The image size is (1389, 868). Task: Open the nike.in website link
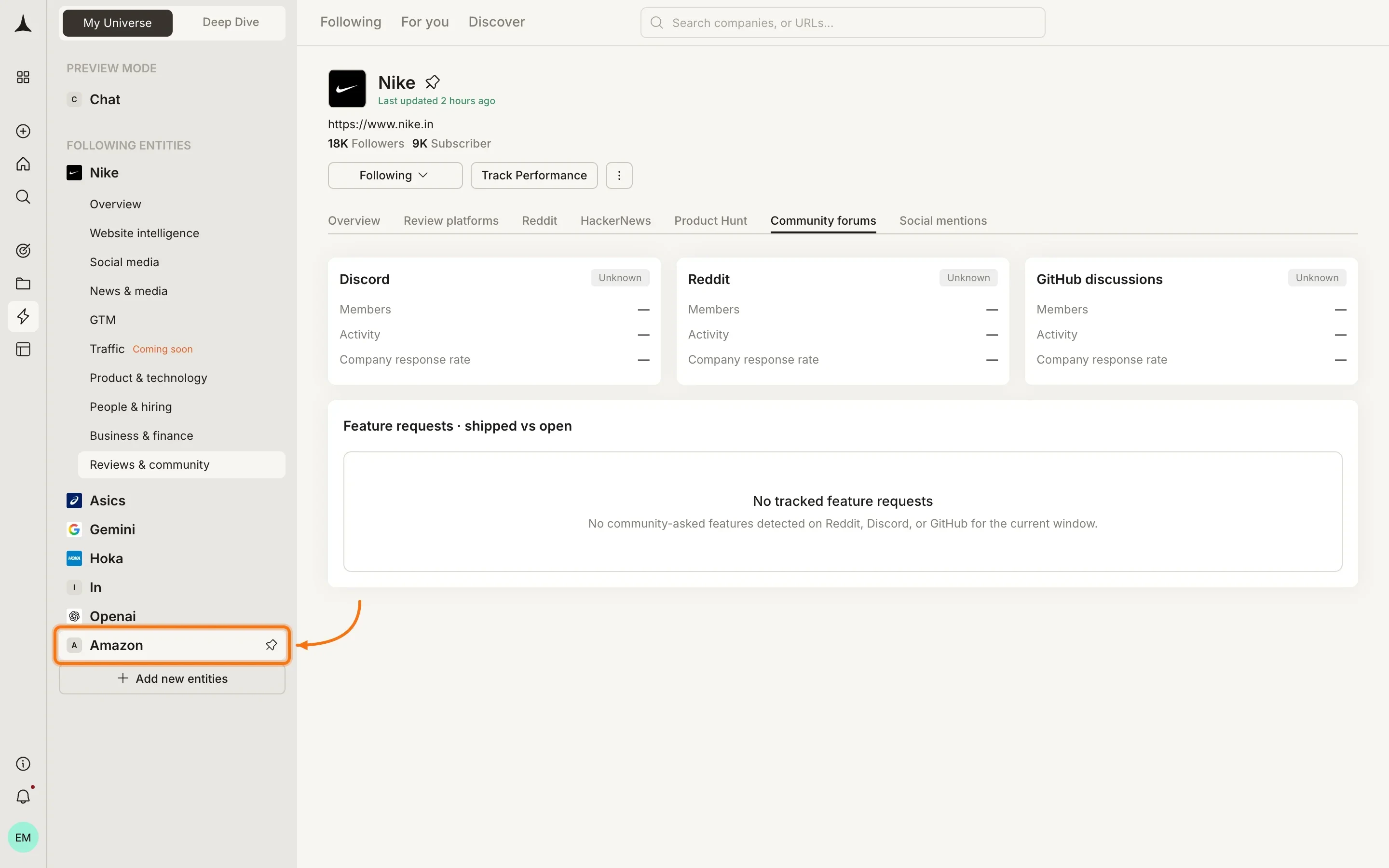(381, 124)
